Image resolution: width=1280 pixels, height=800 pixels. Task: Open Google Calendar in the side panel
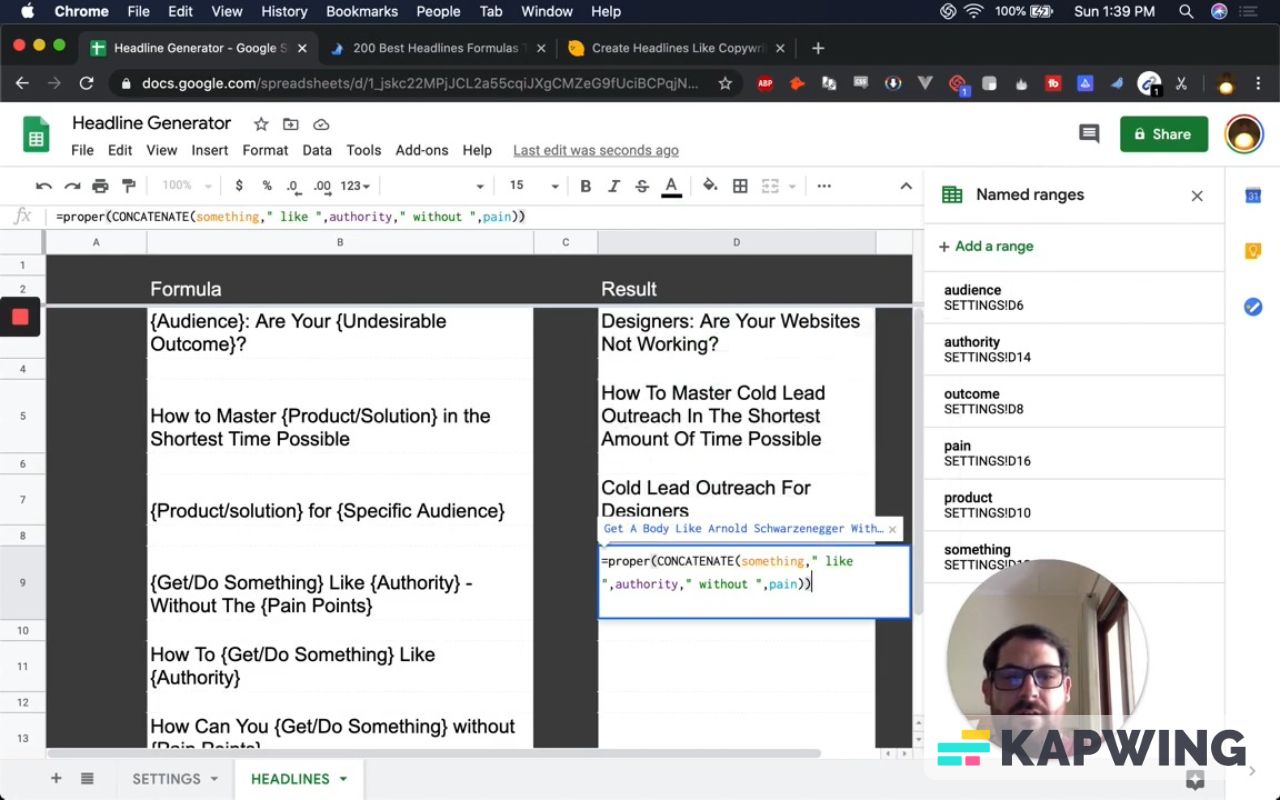coord(1253,196)
